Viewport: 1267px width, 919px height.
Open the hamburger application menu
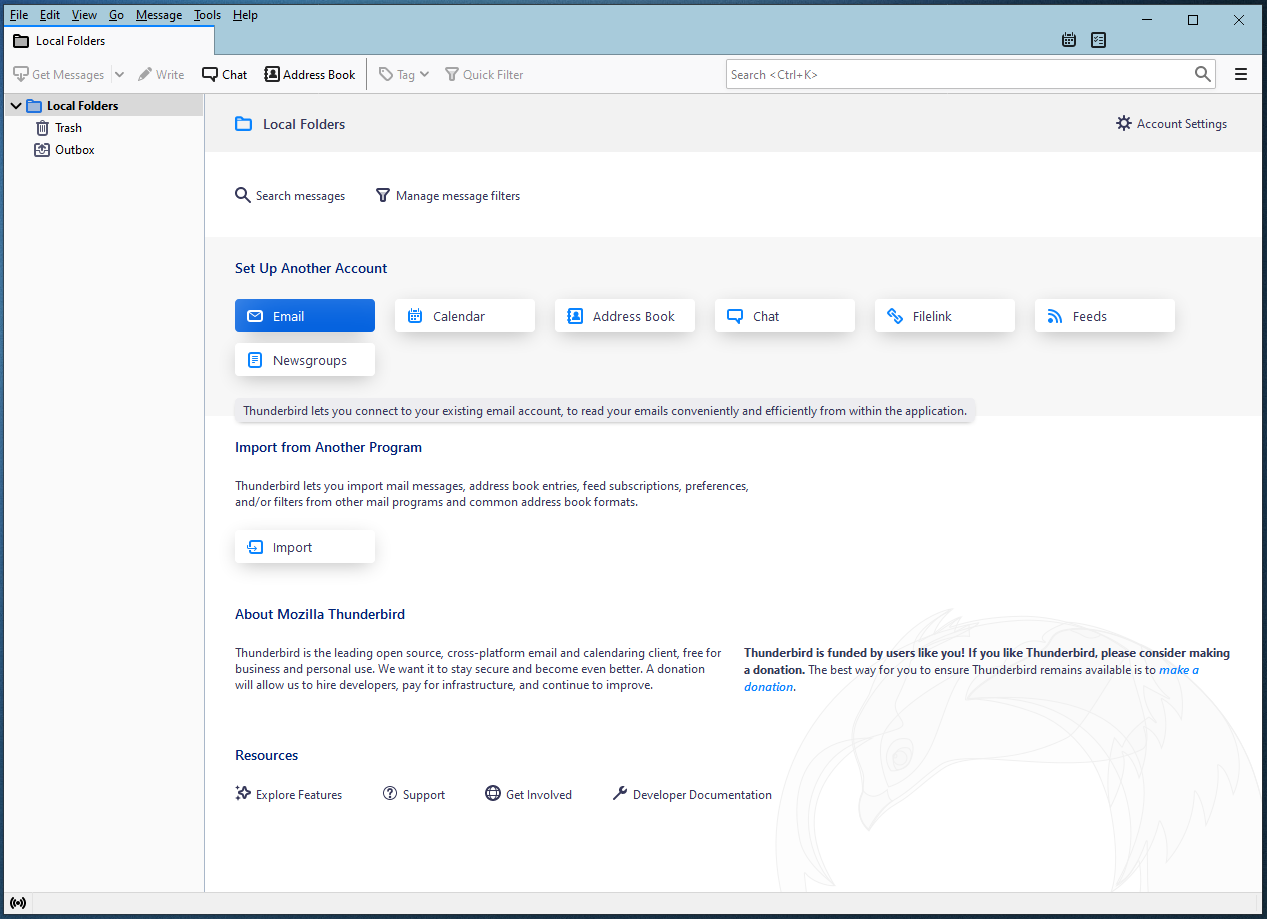pos(1241,74)
